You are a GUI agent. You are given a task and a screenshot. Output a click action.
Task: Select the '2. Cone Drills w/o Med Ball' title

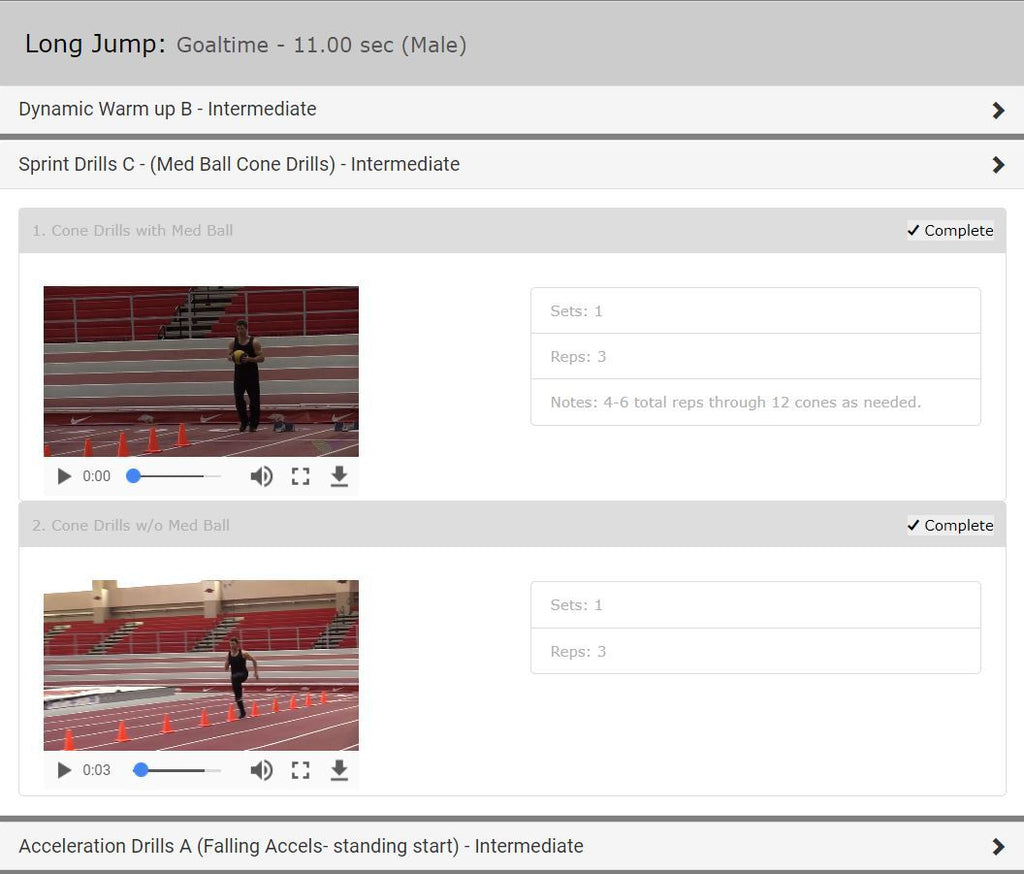(x=131, y=525)
